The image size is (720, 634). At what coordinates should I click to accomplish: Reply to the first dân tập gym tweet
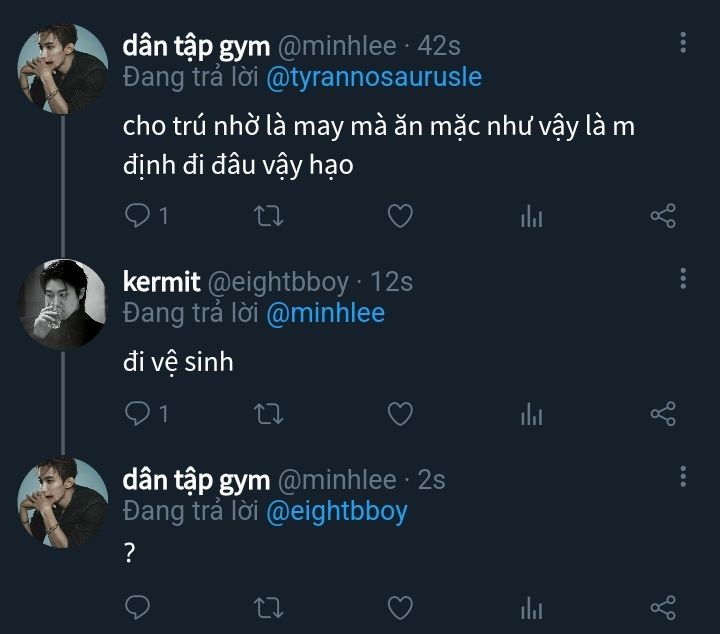click(x=139, y=215)
